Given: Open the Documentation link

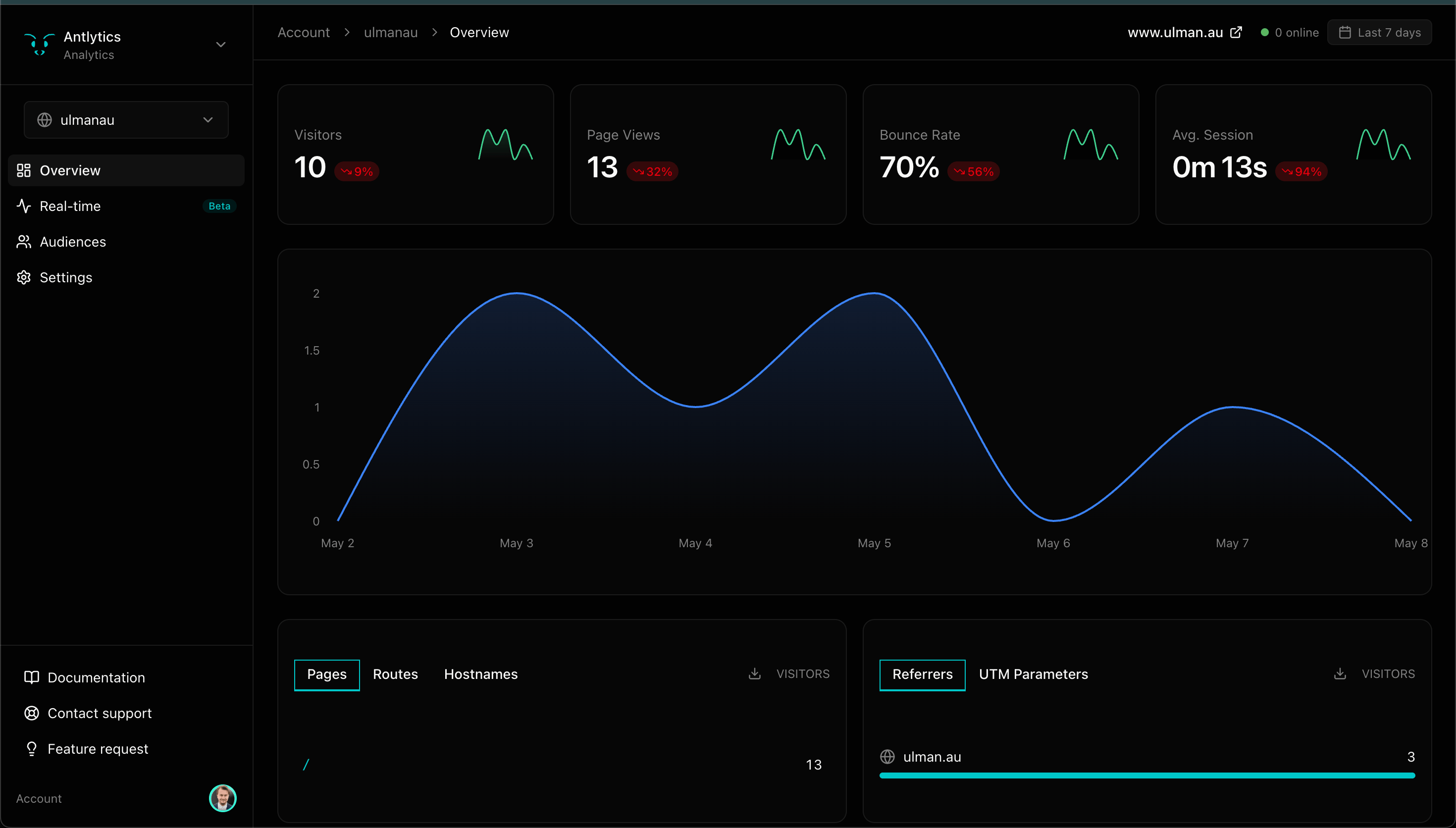Looking at the screenshot, I should point(96,677).
